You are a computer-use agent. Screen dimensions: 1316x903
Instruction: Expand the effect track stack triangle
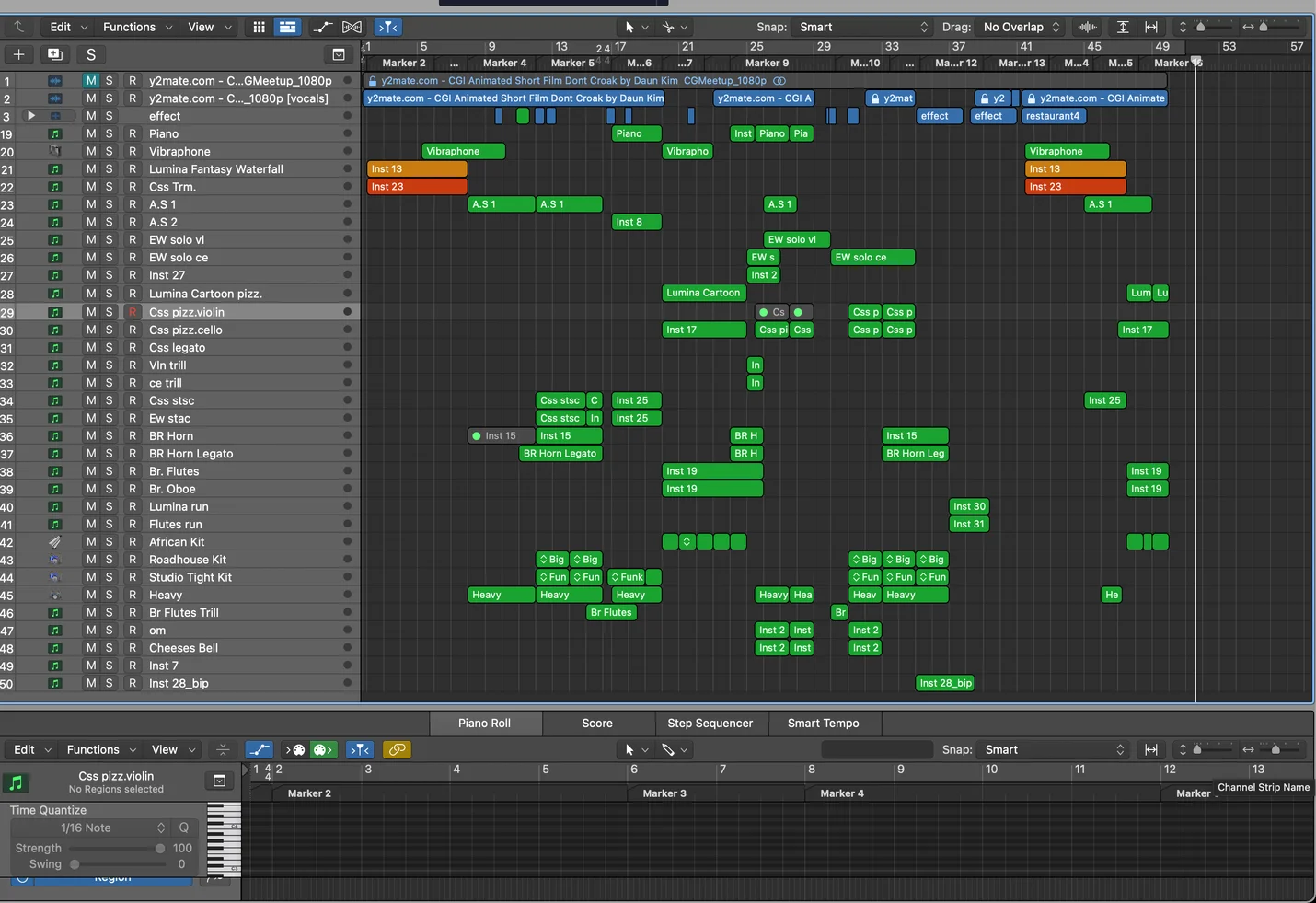31,116
